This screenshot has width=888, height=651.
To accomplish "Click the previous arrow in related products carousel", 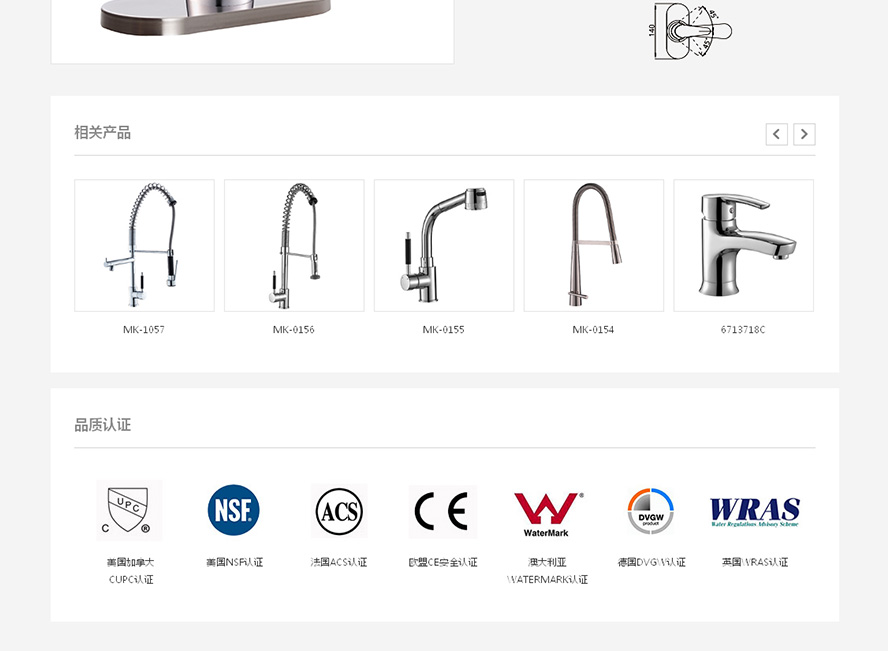I will [x=776, y=134].
